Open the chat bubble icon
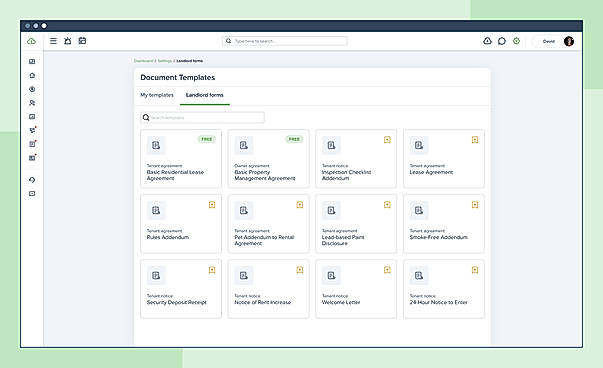Viewport: 603px width, 368px height. pyautogui.click(x=502, y=41)
